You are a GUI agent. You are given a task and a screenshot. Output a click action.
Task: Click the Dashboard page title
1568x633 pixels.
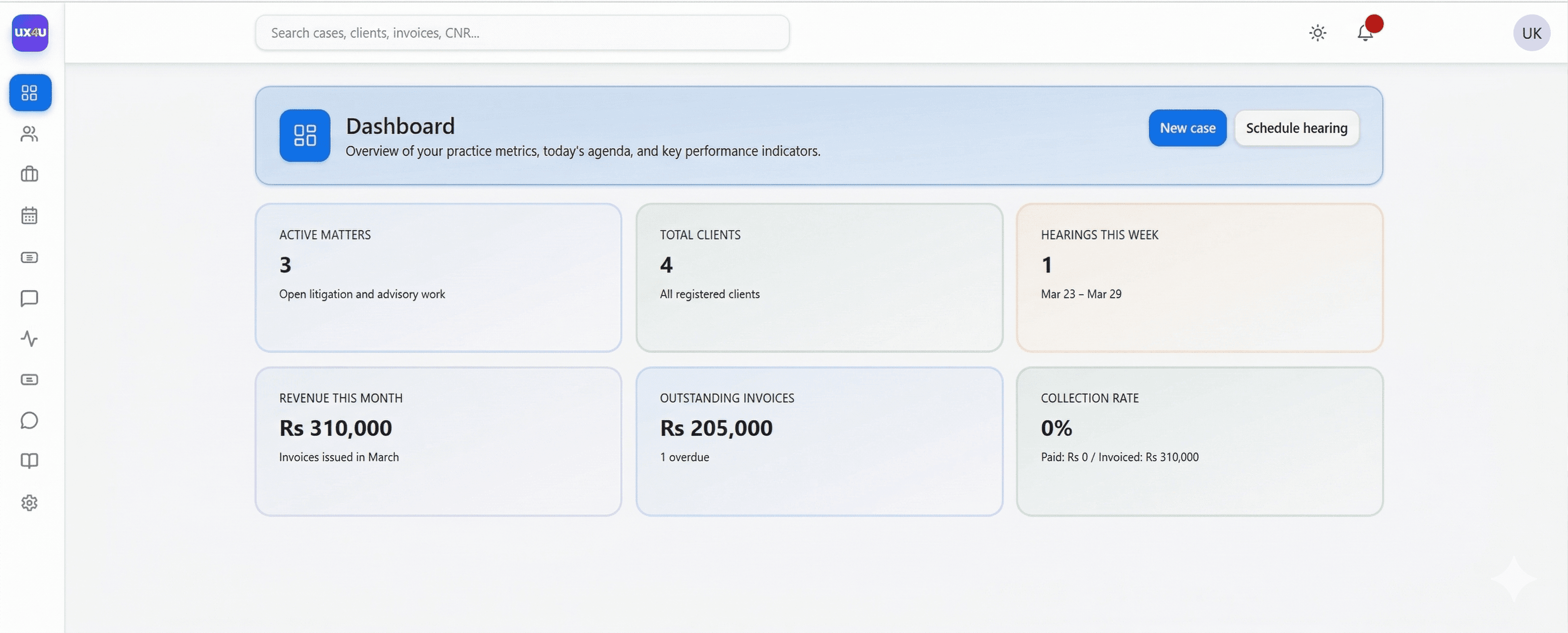pos(400,126)
